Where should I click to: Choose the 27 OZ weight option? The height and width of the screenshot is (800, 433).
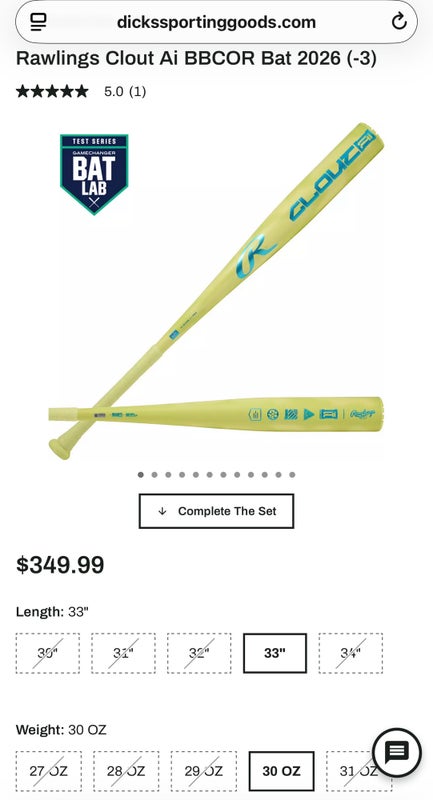pos(48,771)
